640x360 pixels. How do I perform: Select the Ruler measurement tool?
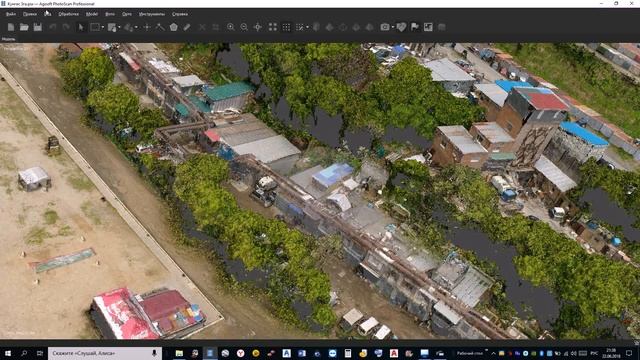pos(187,27)
